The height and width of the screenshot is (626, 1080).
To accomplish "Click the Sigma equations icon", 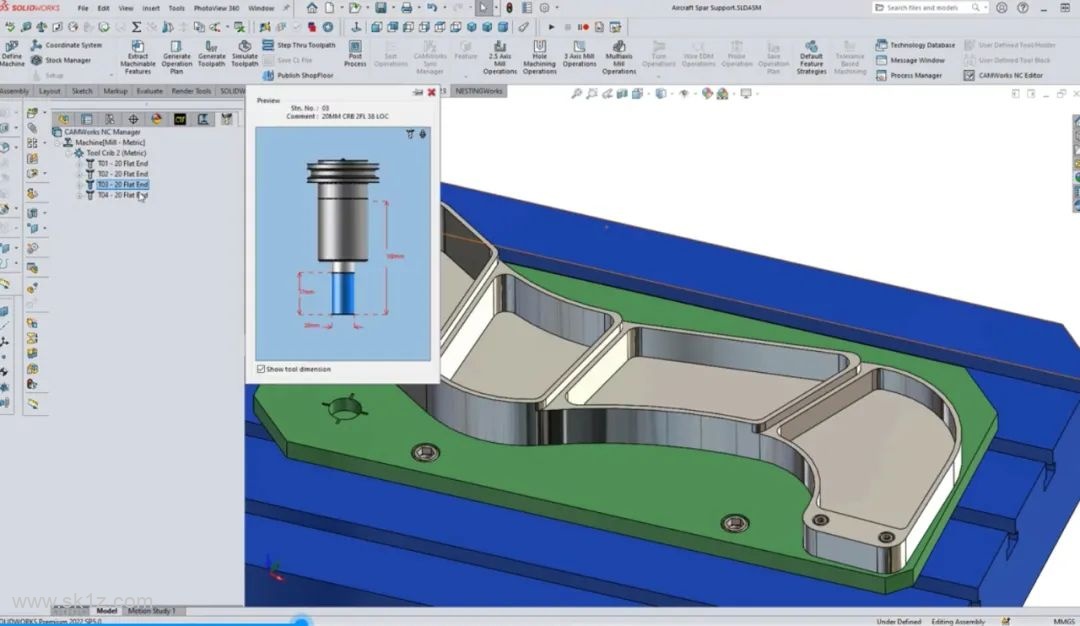I will [x=136, y=28].
